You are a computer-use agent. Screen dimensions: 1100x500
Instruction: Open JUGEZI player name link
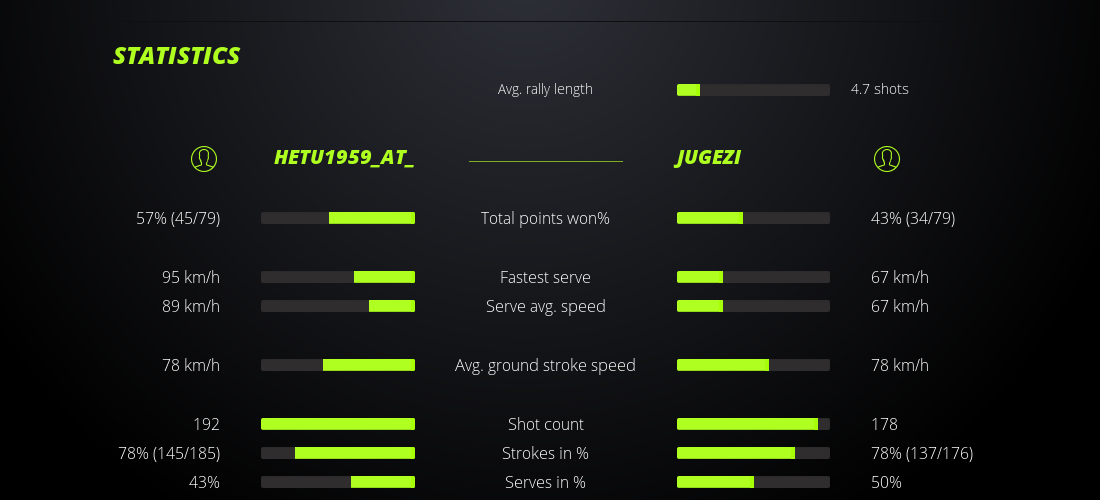(x=708, y=158)
